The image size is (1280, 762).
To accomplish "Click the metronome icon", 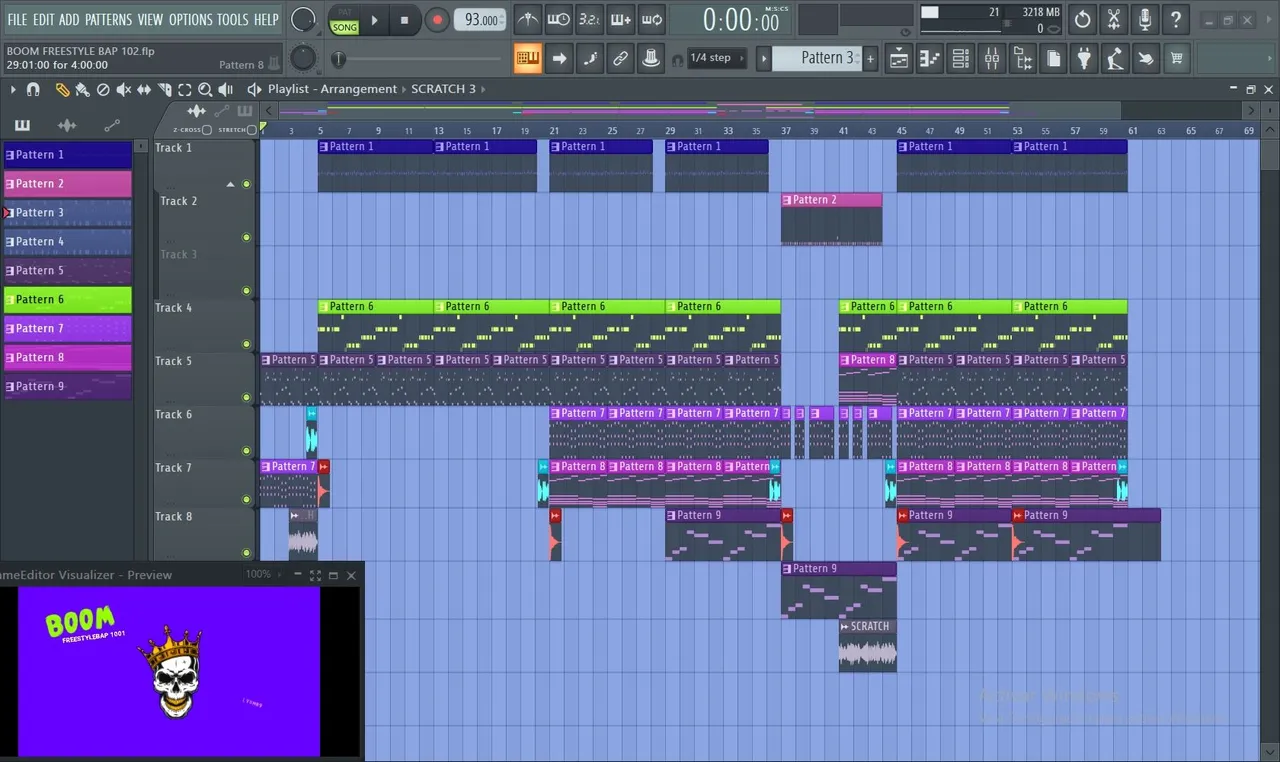I will (528, 19).
